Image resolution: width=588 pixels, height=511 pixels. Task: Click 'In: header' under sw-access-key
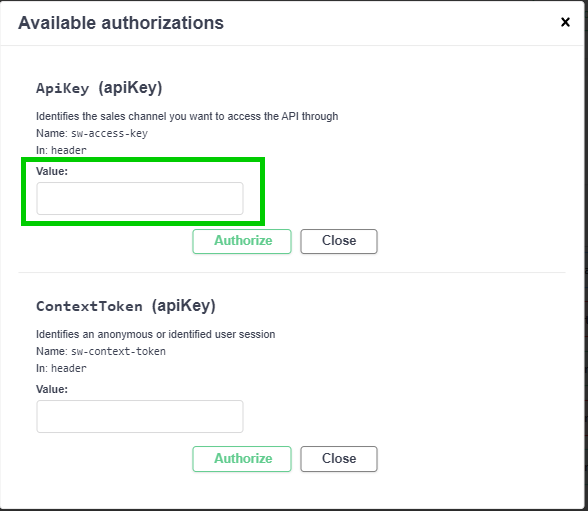tap(61, 150)
